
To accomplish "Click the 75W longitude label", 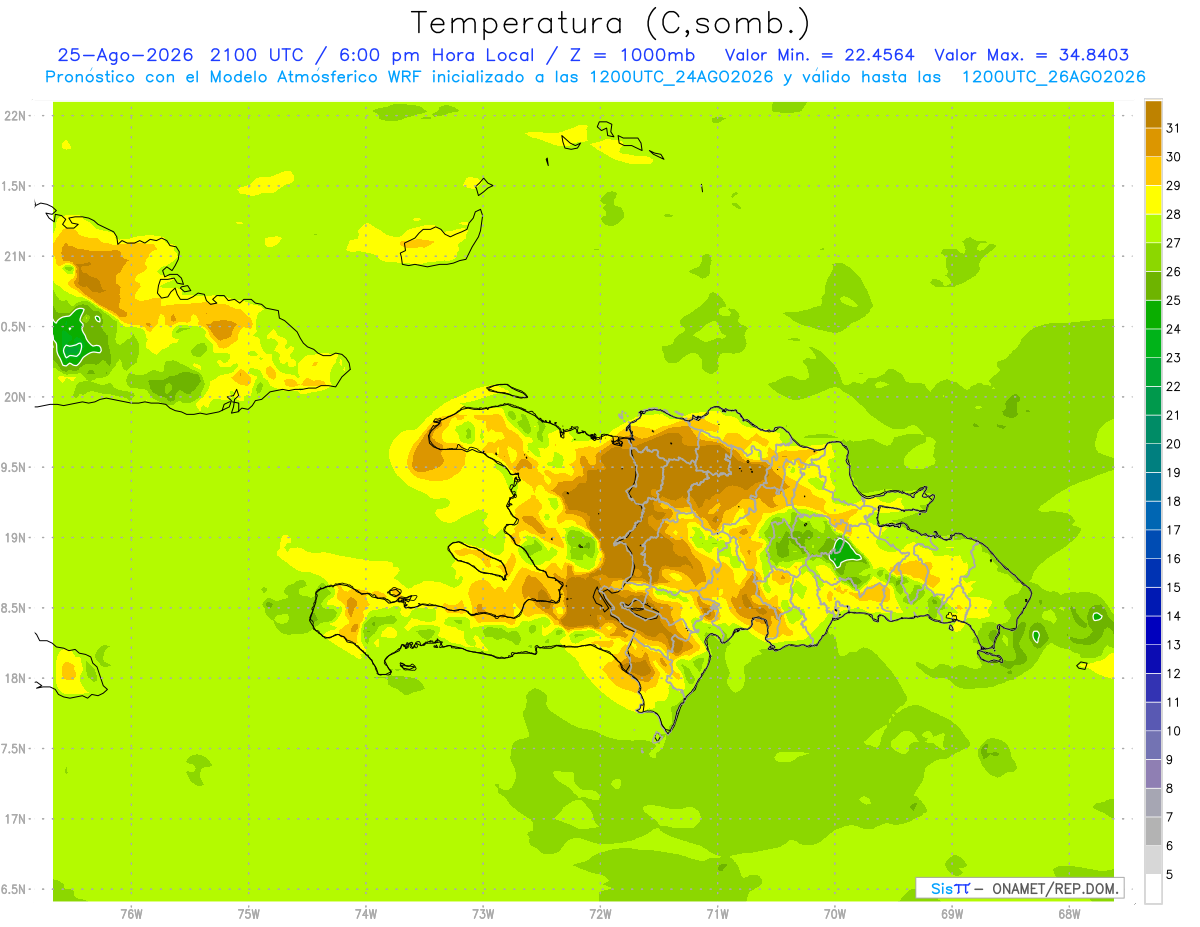I will click(x=248, y=913).
